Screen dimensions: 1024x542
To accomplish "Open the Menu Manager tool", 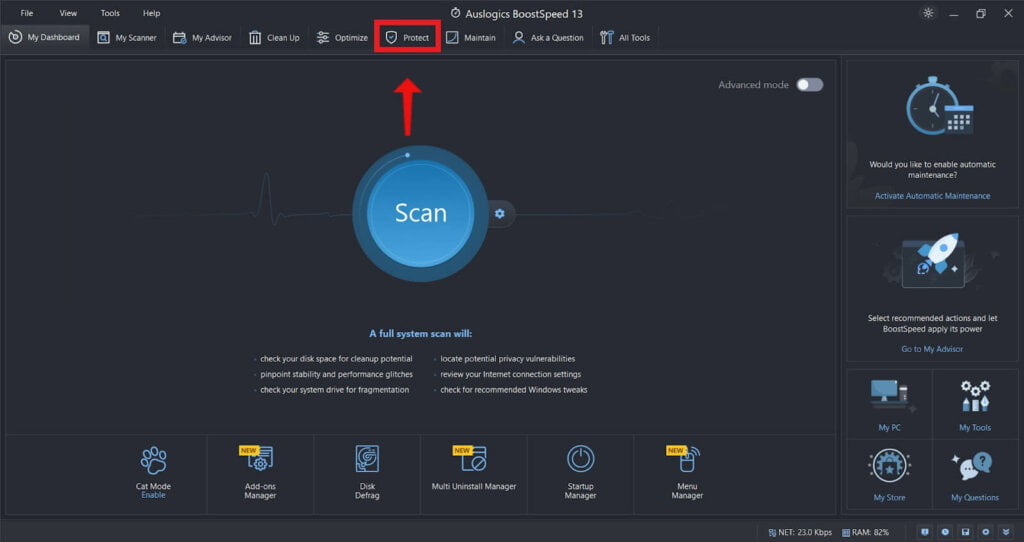I will click(687, 473).
